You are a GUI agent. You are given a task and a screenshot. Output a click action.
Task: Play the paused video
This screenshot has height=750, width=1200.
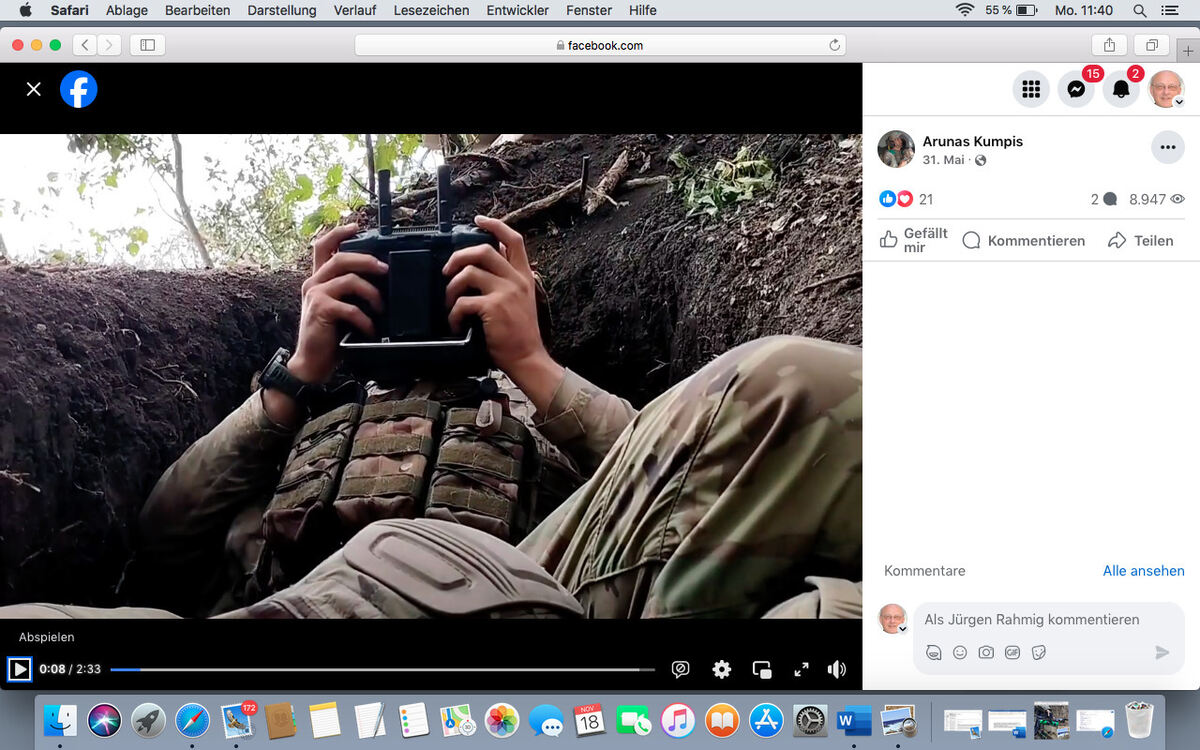[19, 669]
